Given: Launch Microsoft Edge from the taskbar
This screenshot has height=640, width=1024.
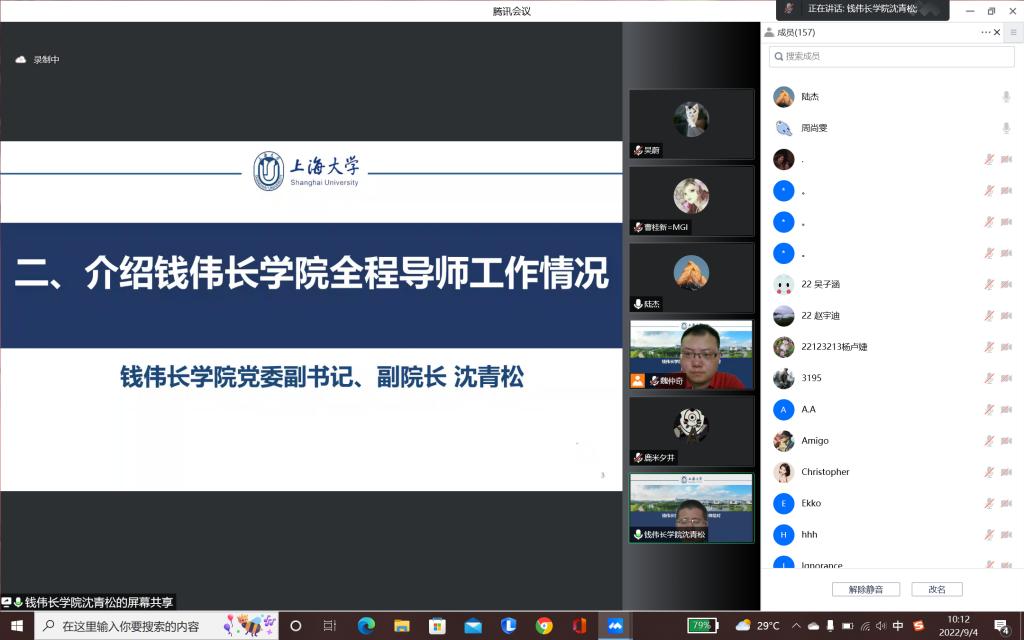Looking at the screenshot, I should (366, 626).
